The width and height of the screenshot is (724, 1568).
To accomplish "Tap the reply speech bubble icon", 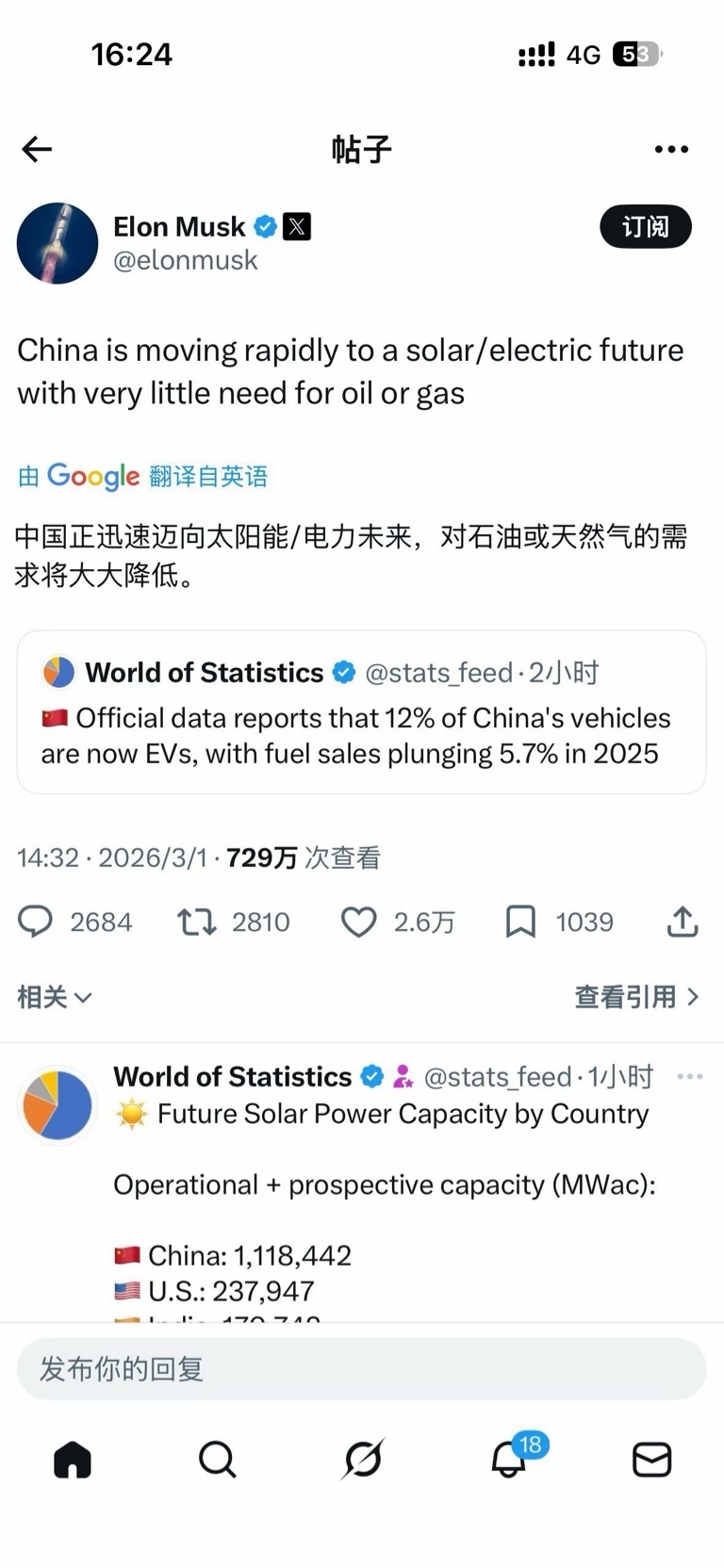I will pos(36,922).
